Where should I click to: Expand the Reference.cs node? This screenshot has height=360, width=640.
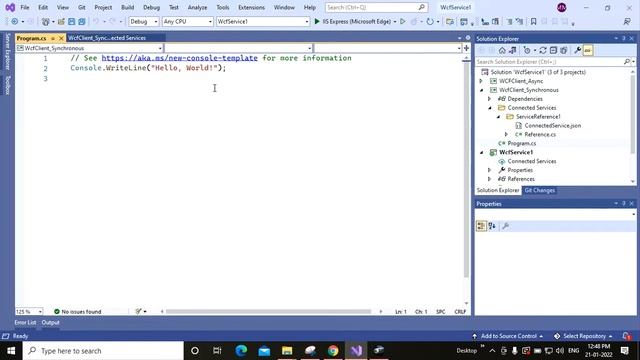click(x=507, y=135)
